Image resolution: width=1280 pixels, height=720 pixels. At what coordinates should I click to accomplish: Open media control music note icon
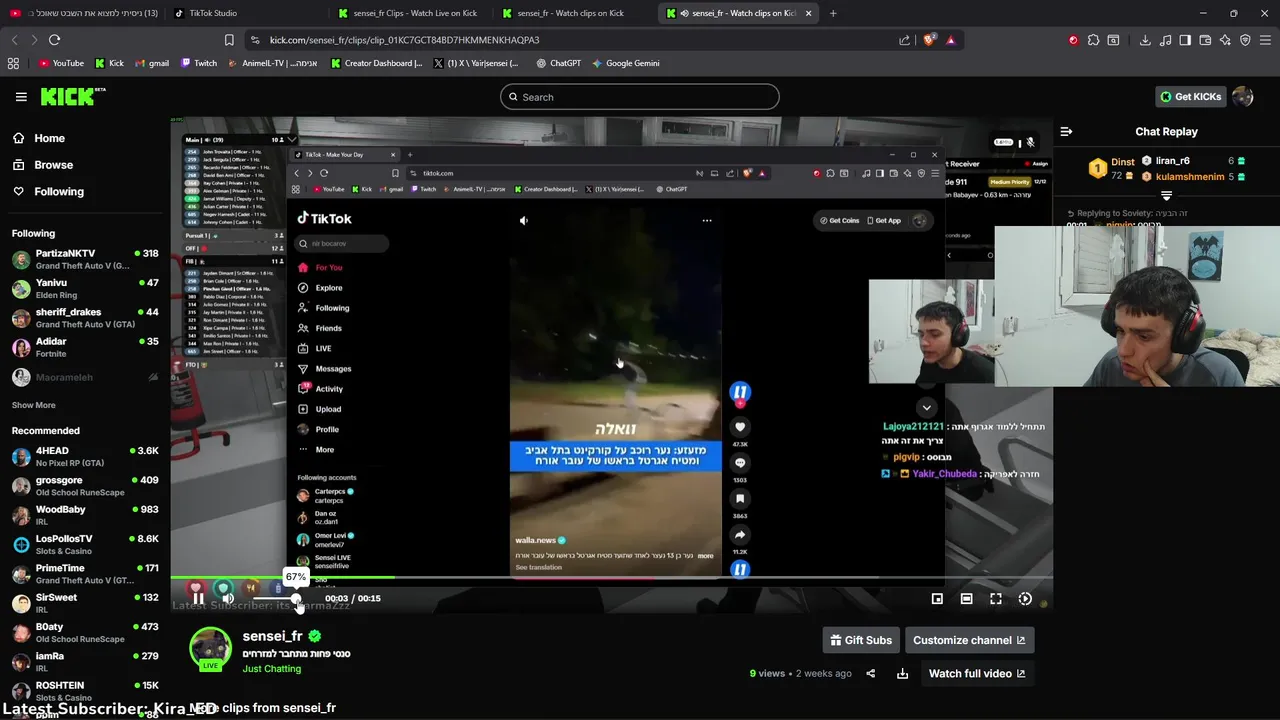click(1165, 40)
